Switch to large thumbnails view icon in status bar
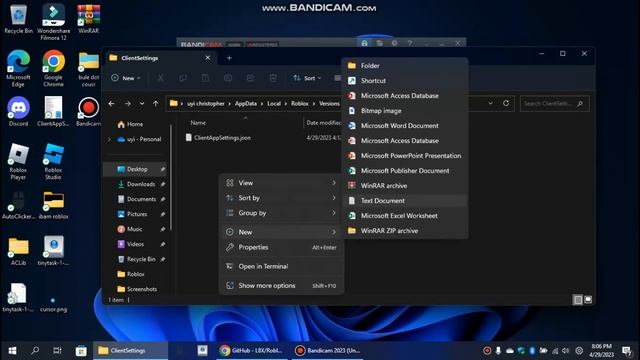The height and width of the screenshot is (360, 640). [588, 300]
